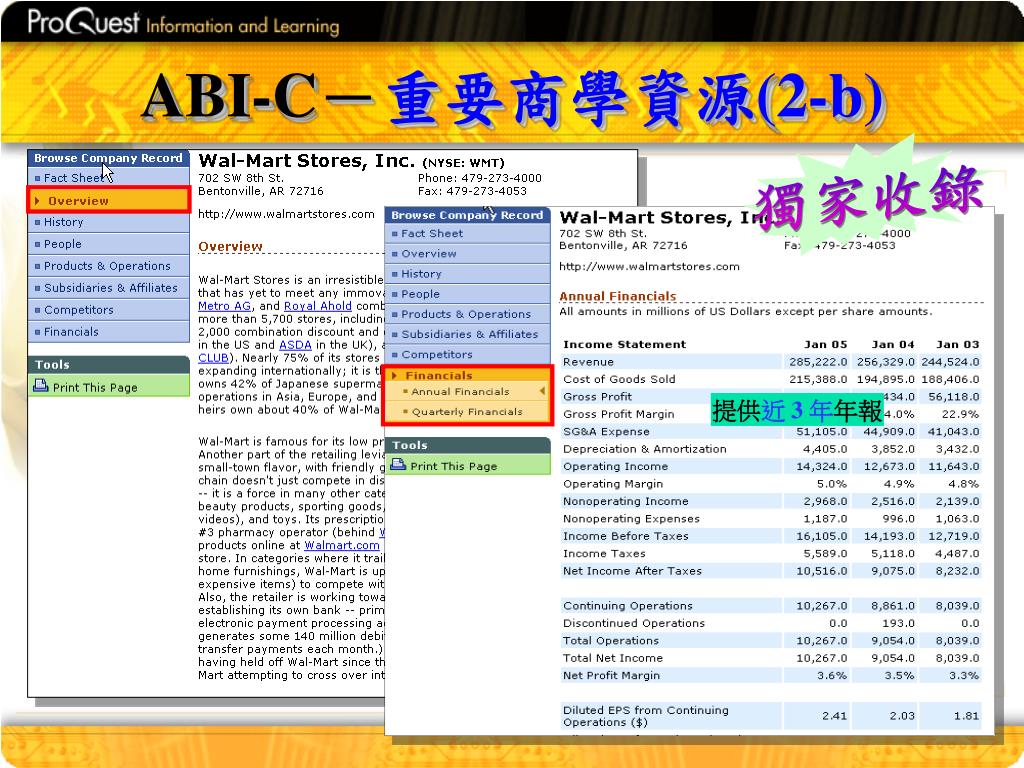Click the Total Net Income row label
The image size is (1024, 768).
click(x=613, y=658)
